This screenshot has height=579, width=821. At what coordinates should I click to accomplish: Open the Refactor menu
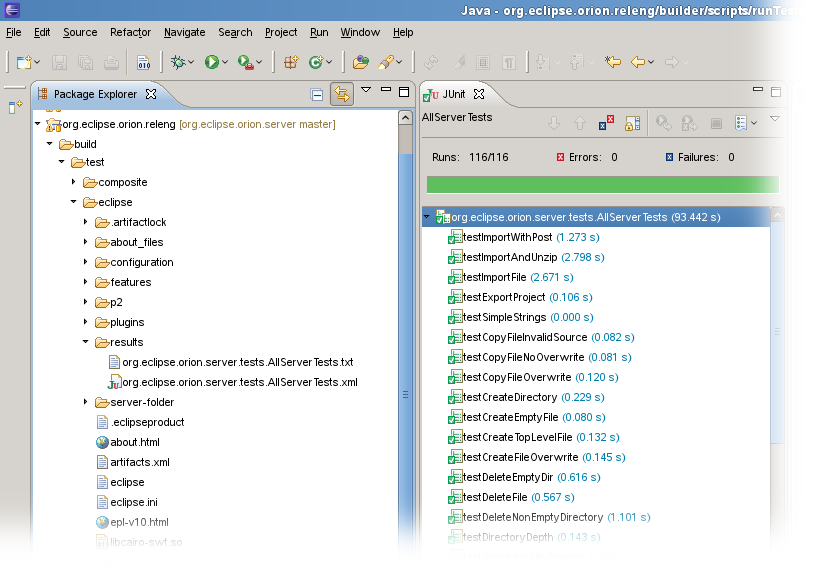coord(130,32)
